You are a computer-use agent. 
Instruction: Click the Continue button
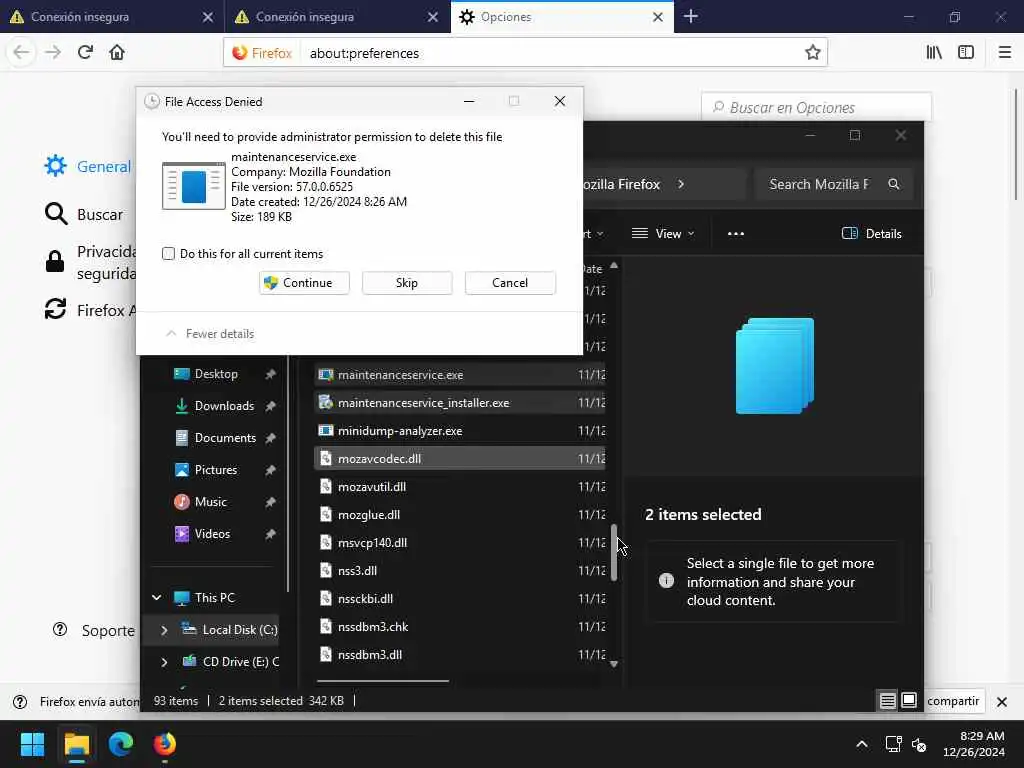tap(304, 283)
